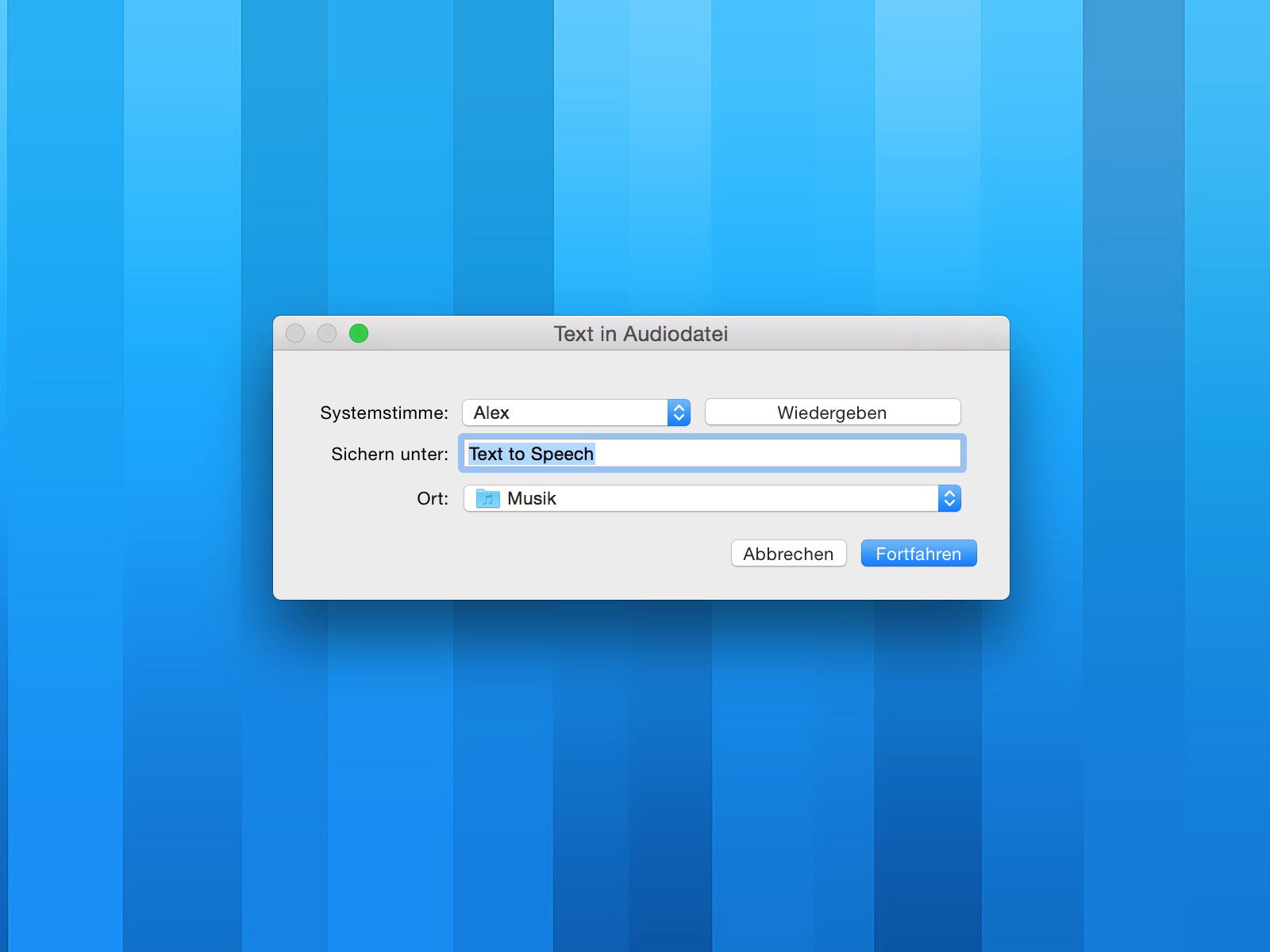The image size is (1270, 952).
Task: Click the Sichern unter text field
Action: (712, 454)
